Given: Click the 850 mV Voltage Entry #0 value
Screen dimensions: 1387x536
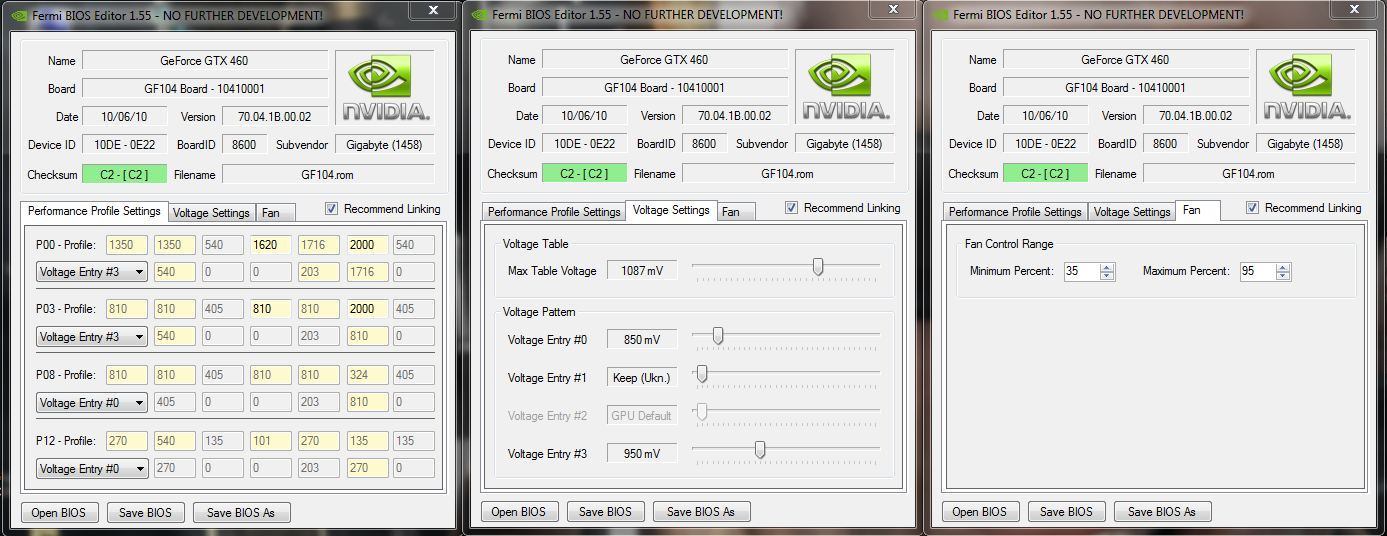Looking at the screenshot, I should [641, 340].
